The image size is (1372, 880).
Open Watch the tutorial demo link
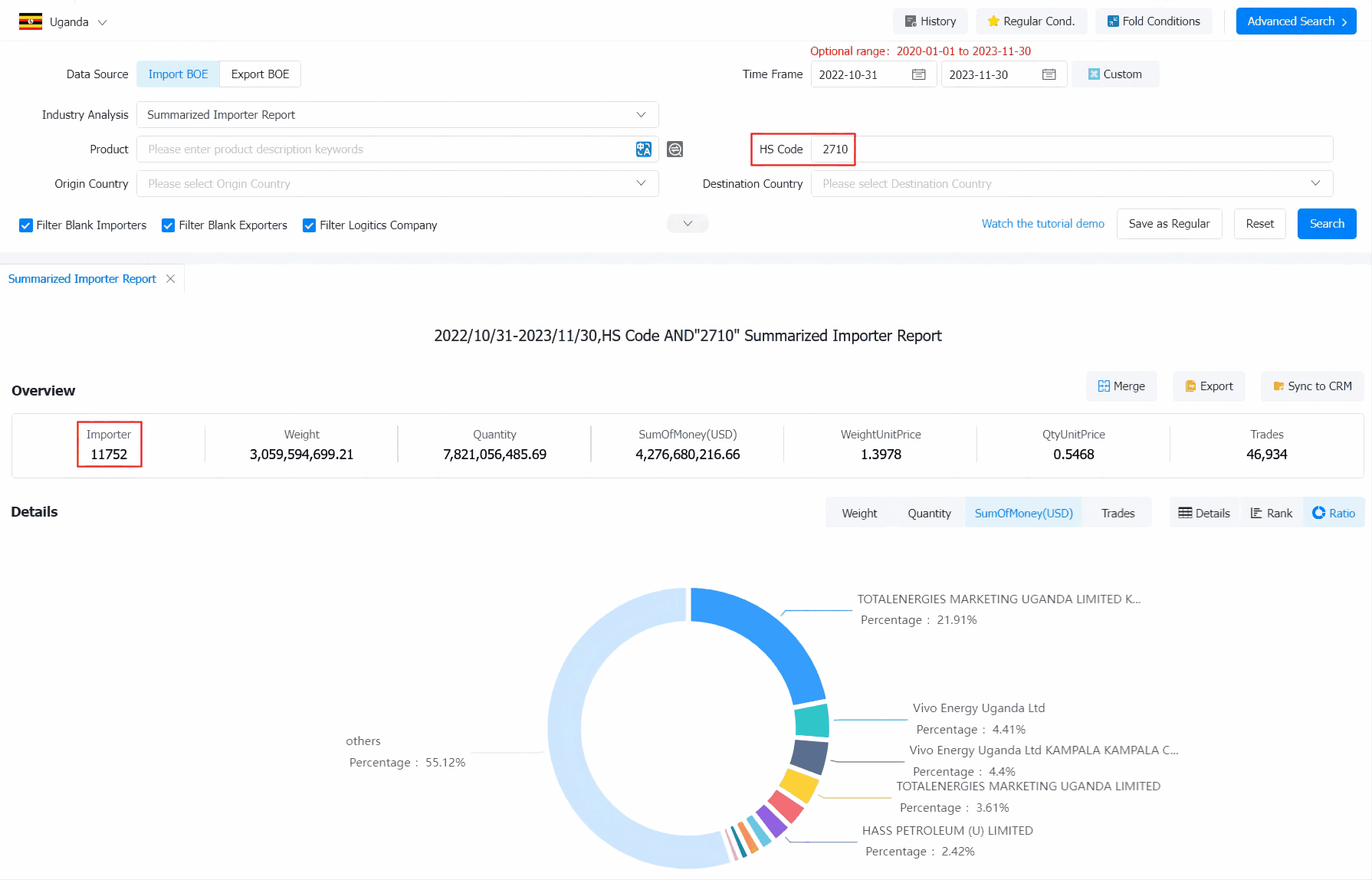click(1042, 224)
